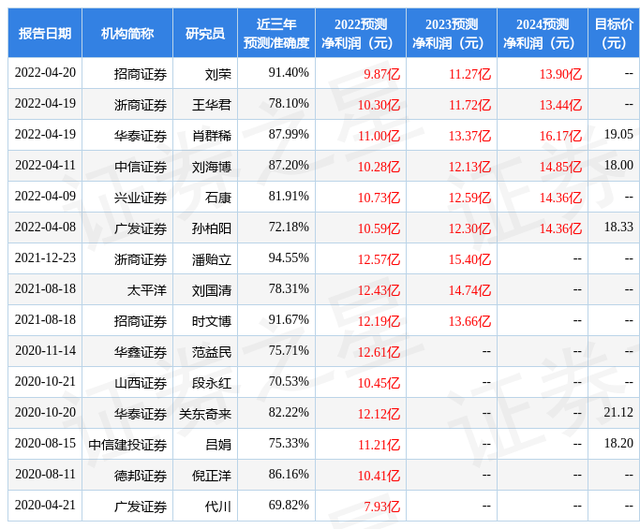This screenshot has width=640, height=529.
Task: Click institution 中信建投证券
Action: 127,445
